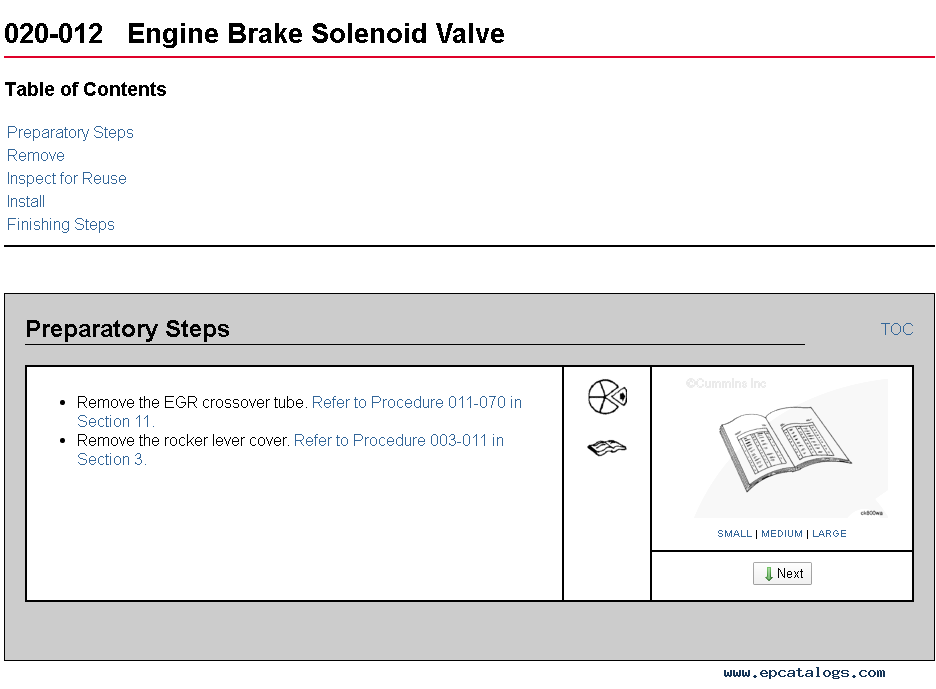Open the Inspect for Reuse link
Viewport: 936px width, 689px height.
66,179
